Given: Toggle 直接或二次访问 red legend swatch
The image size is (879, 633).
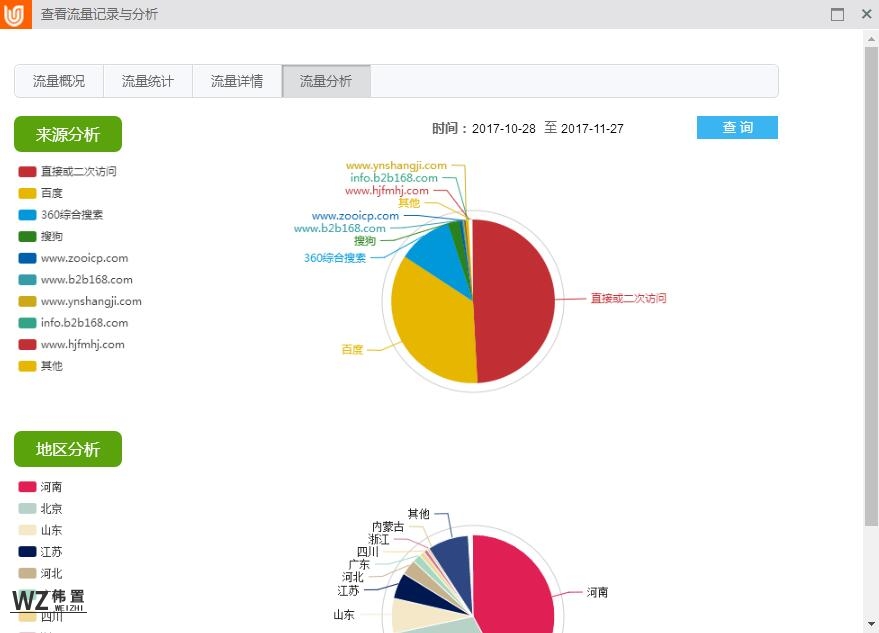Looking at the screenshot, I should point(28,172).
